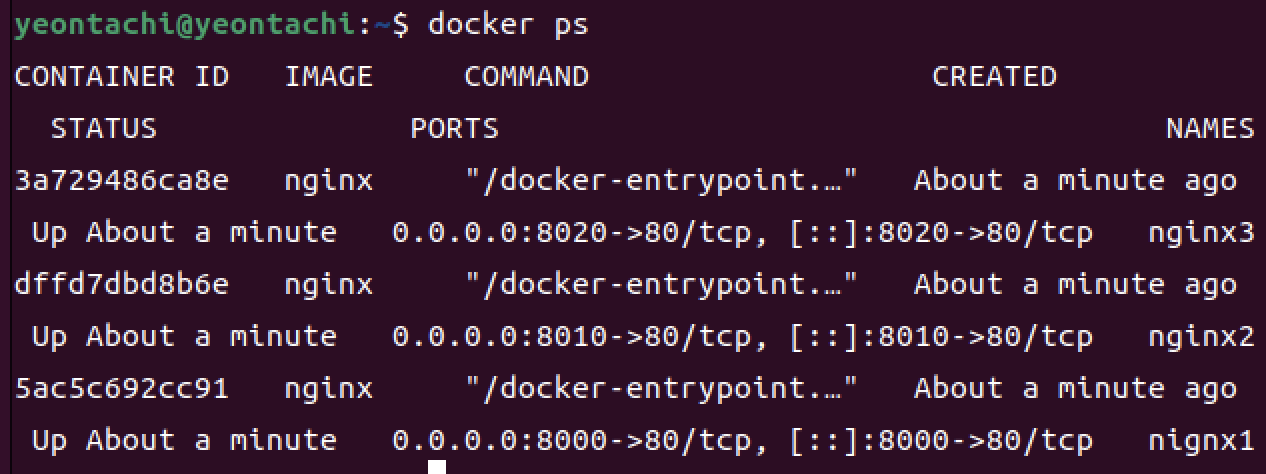Click the CONTAINER ID column header

coord(121,77)
